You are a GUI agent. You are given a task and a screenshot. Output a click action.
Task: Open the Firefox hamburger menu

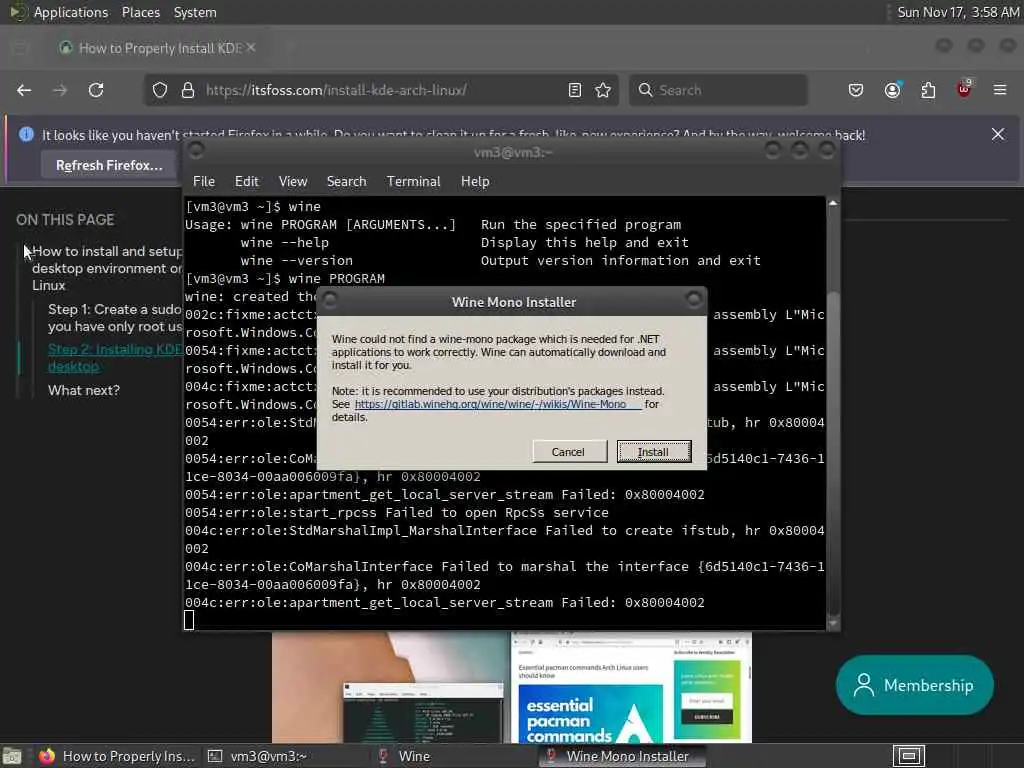pos(1000,90)
